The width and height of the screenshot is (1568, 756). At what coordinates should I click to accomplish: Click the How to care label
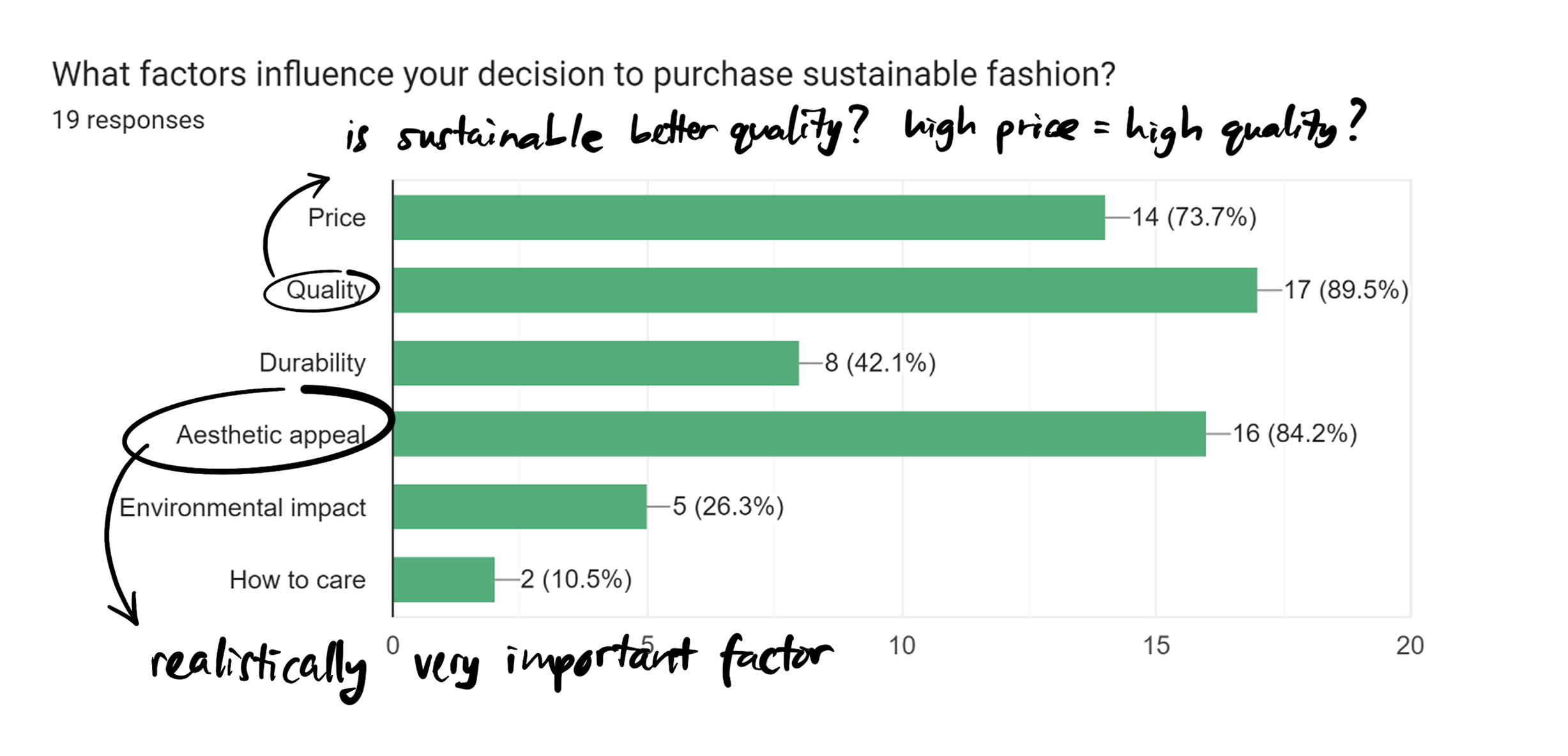pos(298,580)
